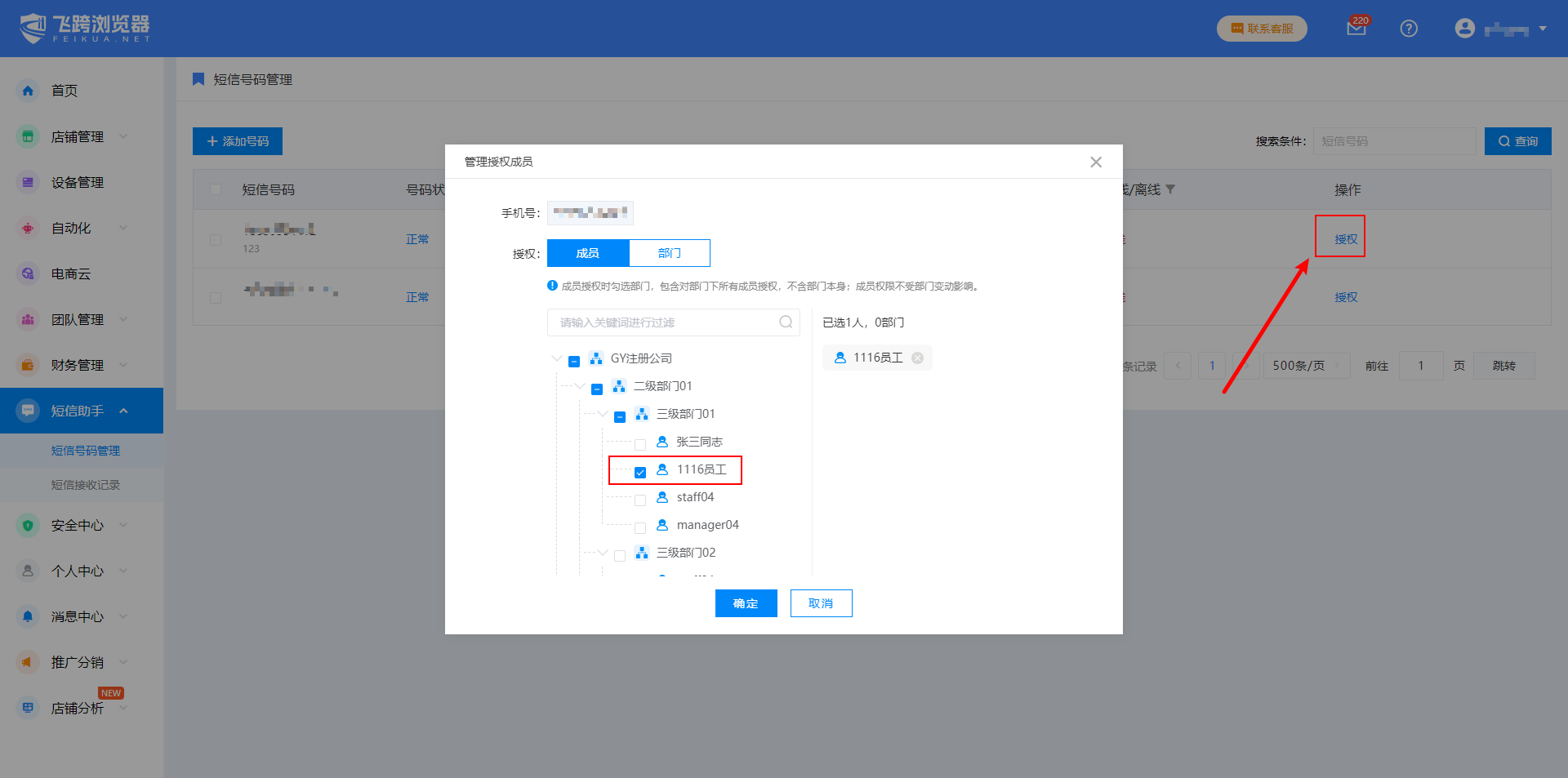Collapse the 三级部门01 tree node
The image size is (1568, 778).
[602, 414]
